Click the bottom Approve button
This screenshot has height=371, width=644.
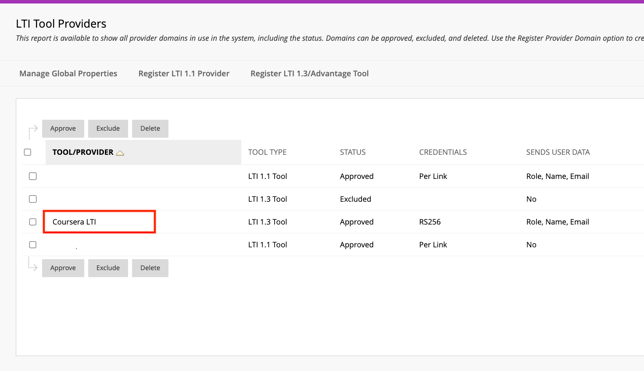63,268
